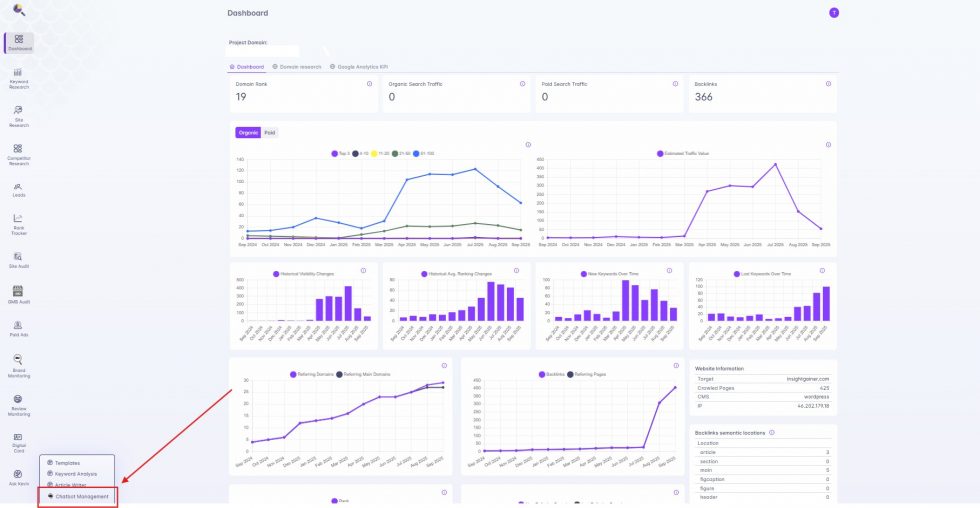980x508 pixels.
Task: Open Digital Card in sidebar
Action: click(19, 443)
